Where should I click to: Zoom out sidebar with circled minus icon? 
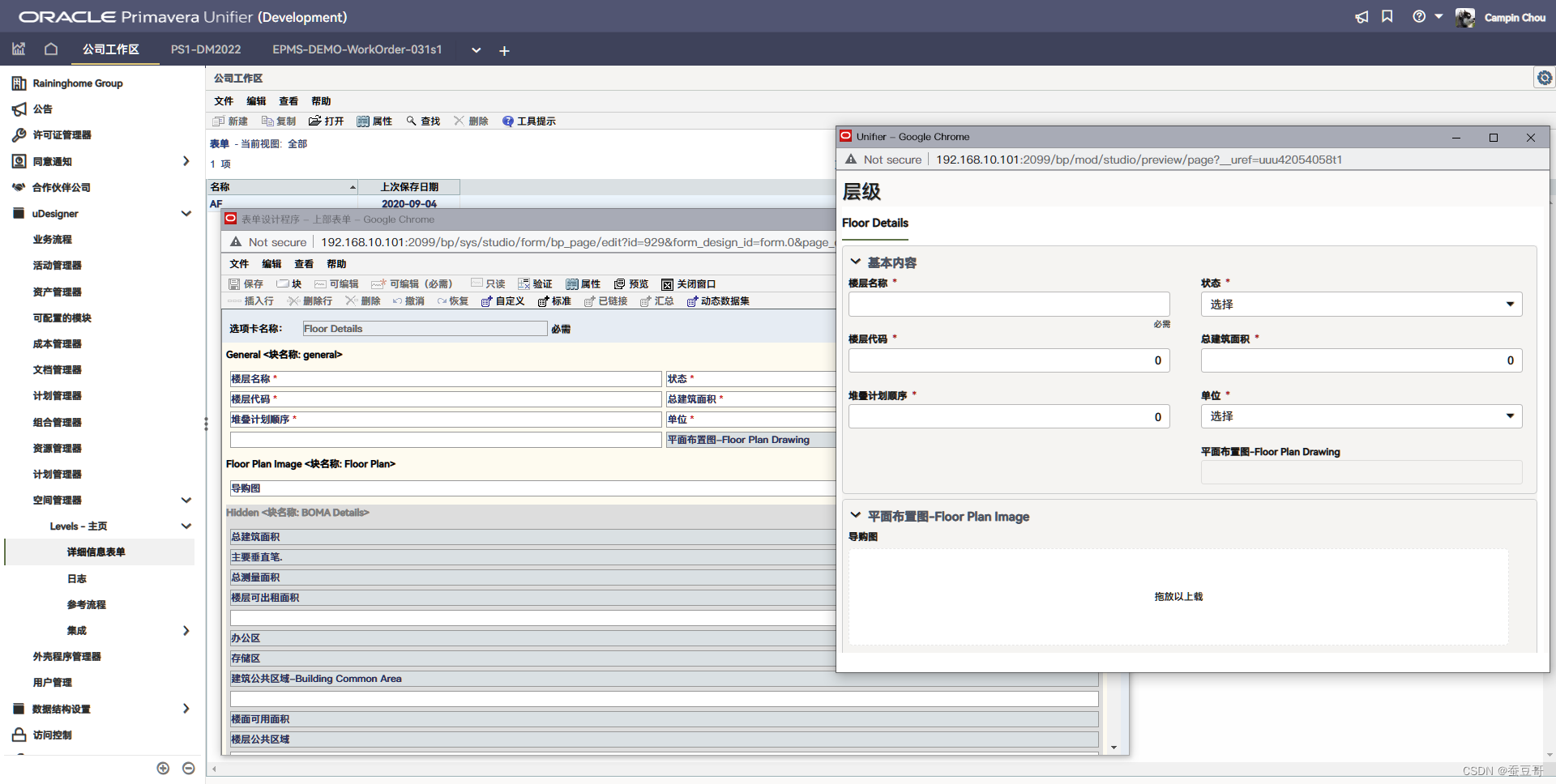189,768
